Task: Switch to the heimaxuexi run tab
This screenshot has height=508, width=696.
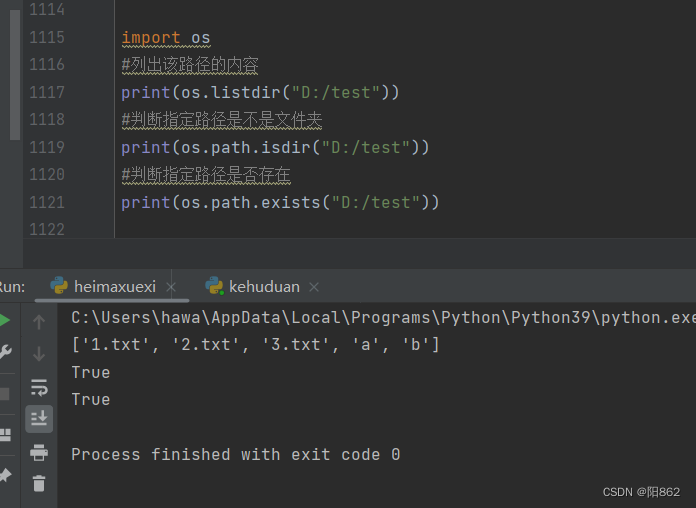Action: point(114,287)
